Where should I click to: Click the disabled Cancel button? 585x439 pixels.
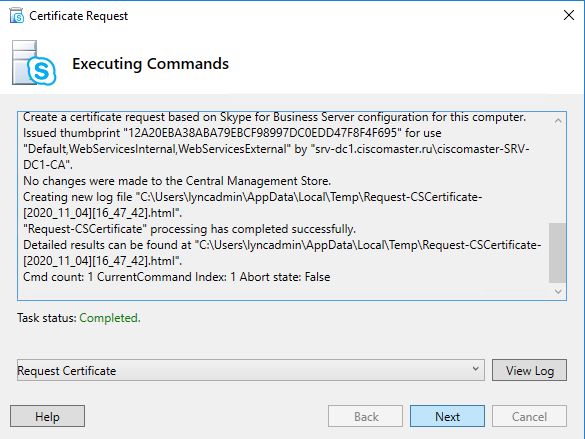click(529, 416)
